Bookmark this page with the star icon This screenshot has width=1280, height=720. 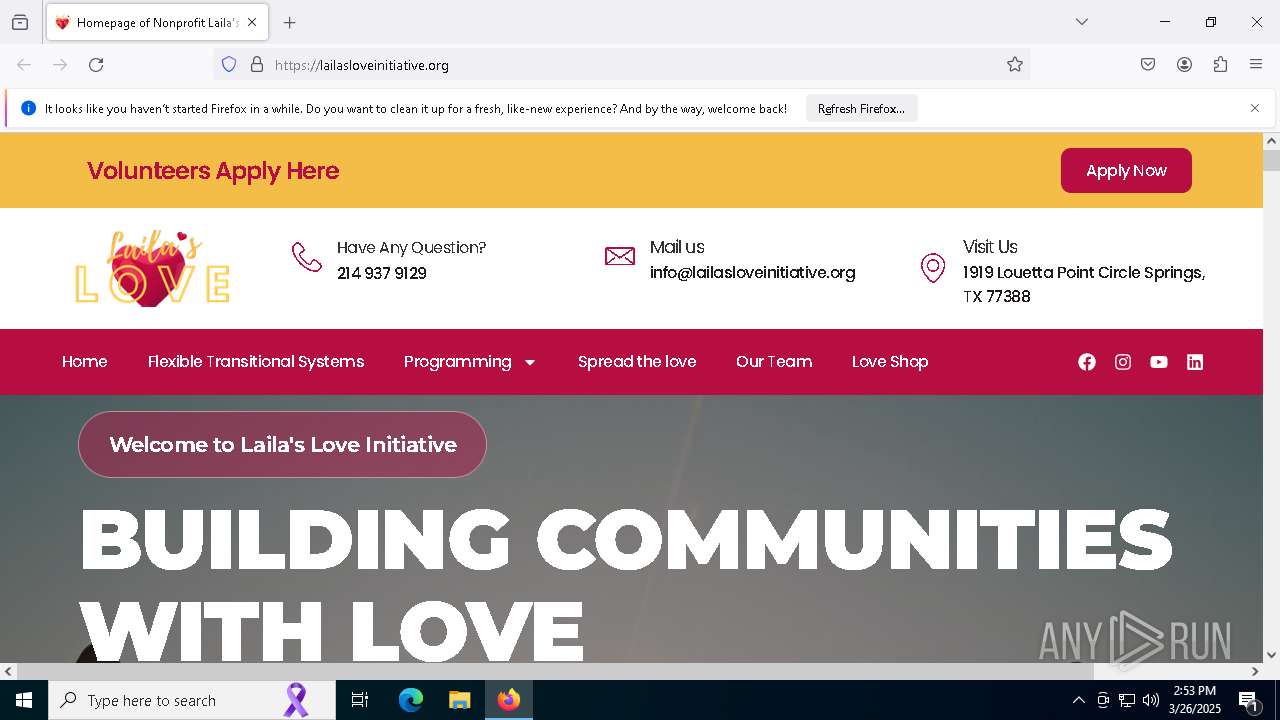click(x=1015, y=65)
